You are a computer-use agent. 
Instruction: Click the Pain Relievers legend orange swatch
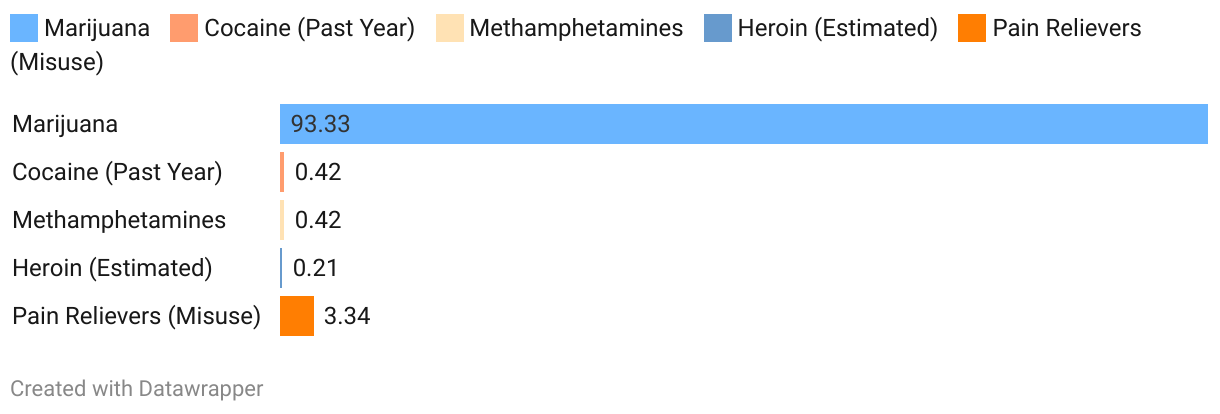coord(972,28)
